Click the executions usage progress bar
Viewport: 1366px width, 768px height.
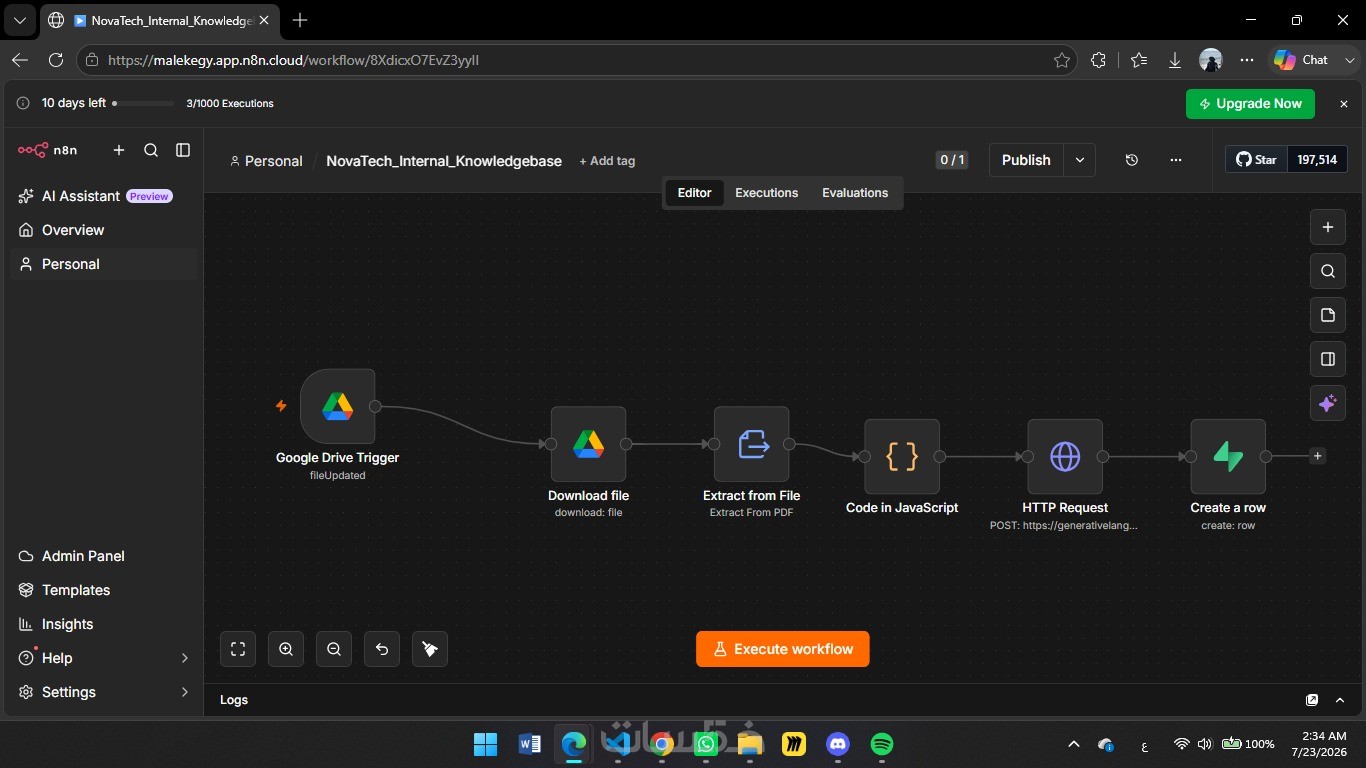[x=143, y=103]
